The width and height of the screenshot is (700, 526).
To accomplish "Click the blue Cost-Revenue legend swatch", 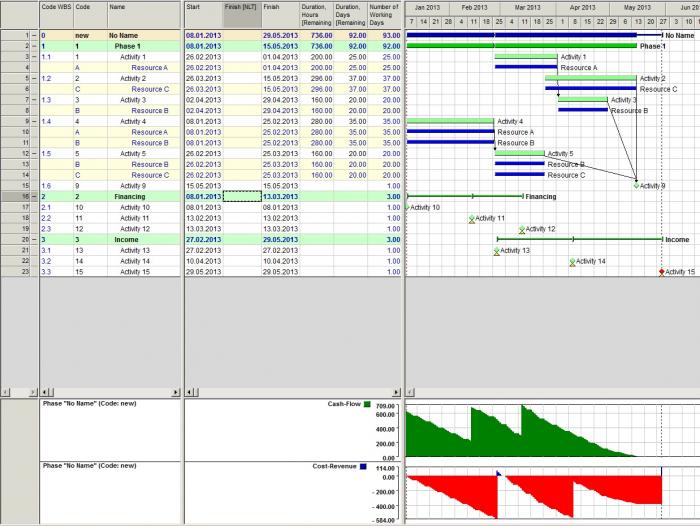I will pyautogui.click(x=363, y=467).
